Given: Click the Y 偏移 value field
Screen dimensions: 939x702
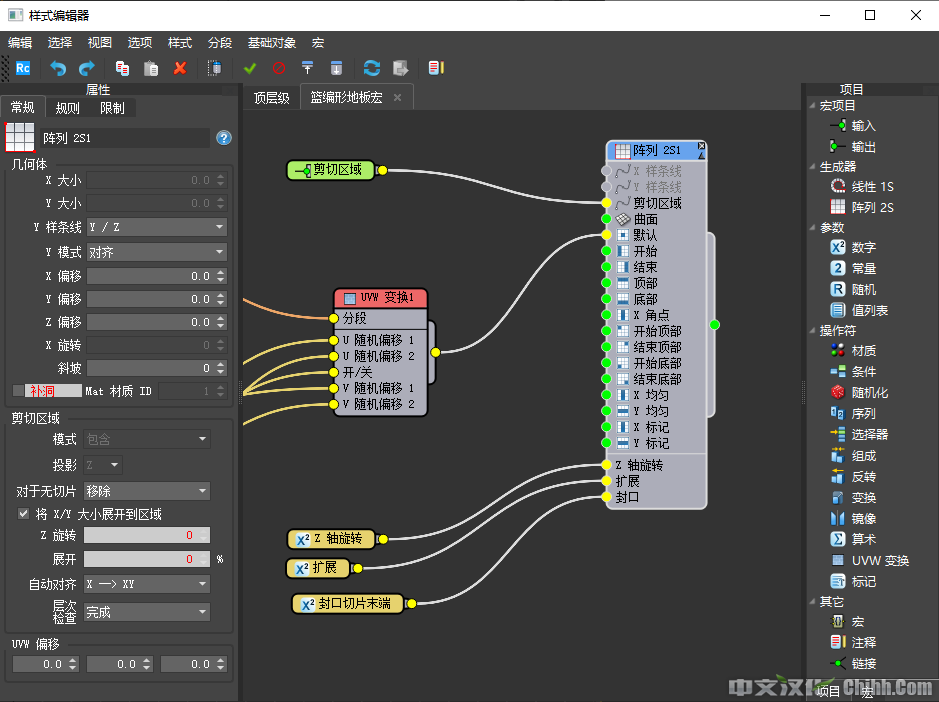Looking at the screenshot, I should 150,299.
